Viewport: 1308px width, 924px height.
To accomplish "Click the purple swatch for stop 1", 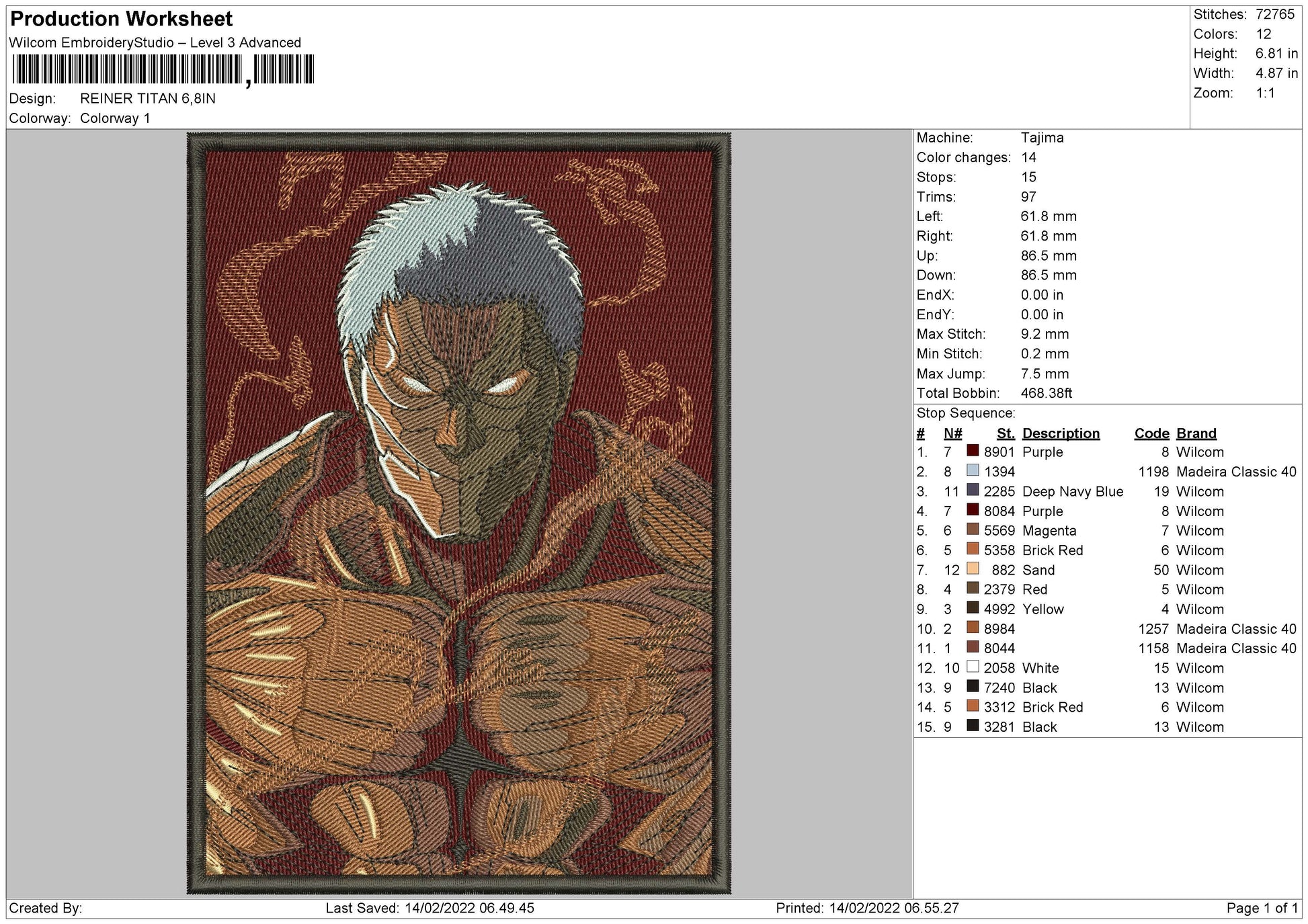I will [x=973, y=452].
